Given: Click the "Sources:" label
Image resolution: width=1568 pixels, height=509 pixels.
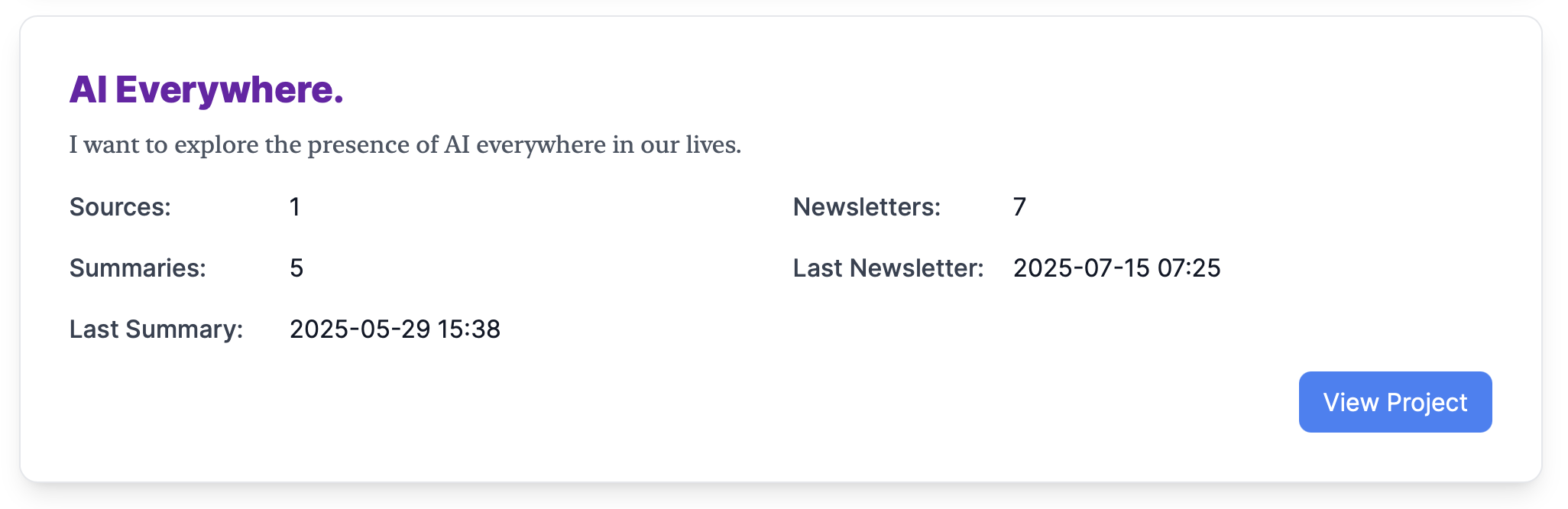Looking at the screenshot, I should pyautogui.click(x=120, y=207).
